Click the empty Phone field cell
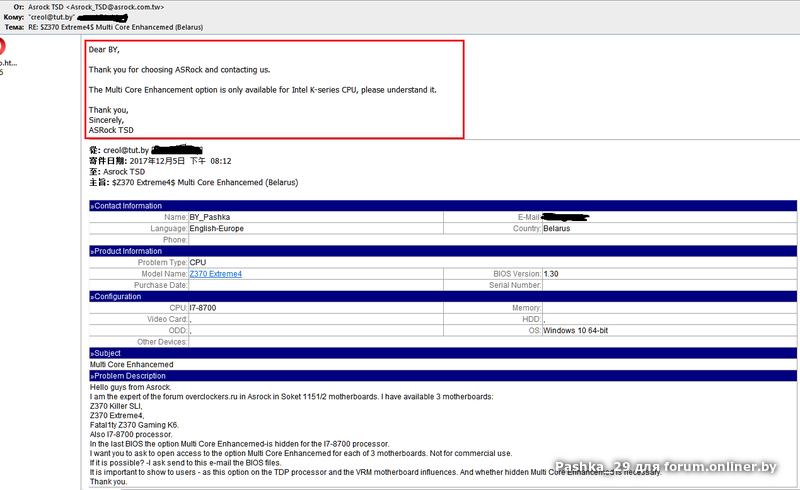The height and width of the screenshot is (490, 800). (492, 240)
